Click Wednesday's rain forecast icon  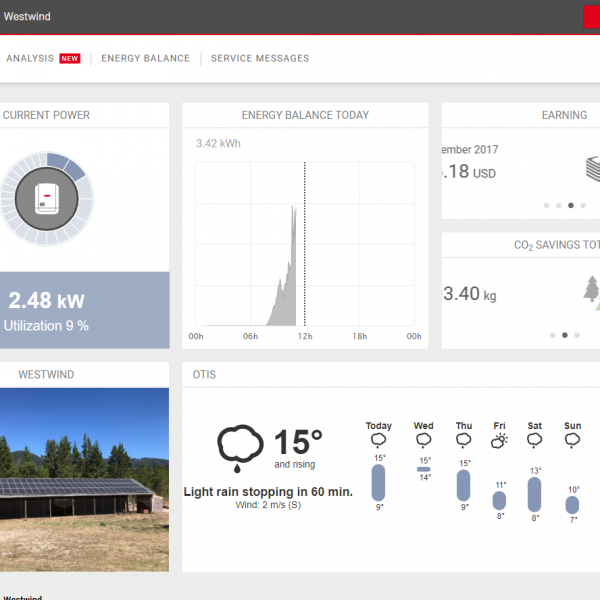pos(424,440)
